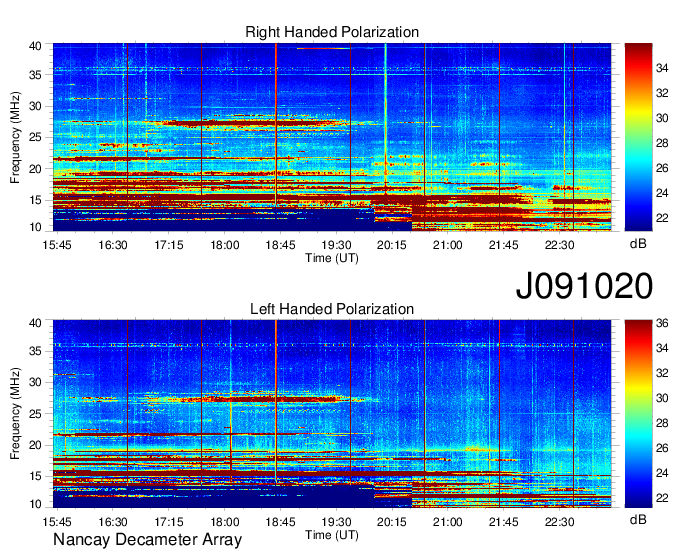Click the 21:00 tick under Left Handed plot
Screen dimensions: 680x552
pyautogui.click(x=448, y=522)
